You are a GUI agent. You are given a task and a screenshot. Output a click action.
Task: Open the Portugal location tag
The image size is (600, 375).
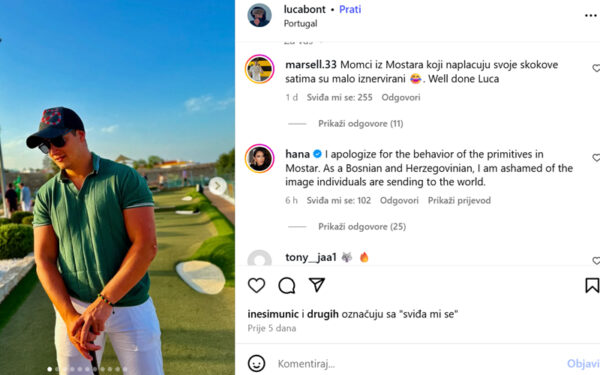(300, 23)
